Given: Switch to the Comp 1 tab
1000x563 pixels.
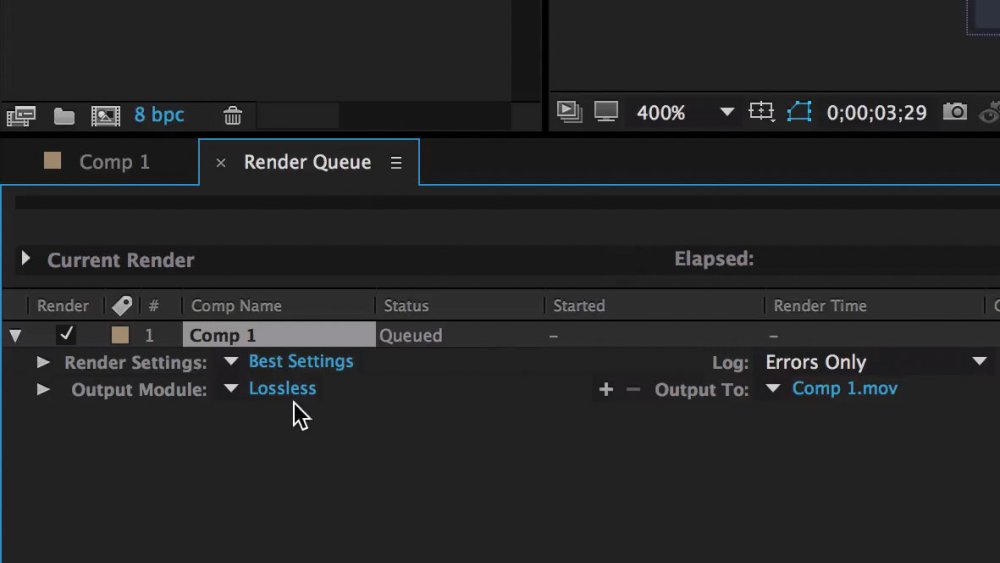Looking at the screenshot, I should tap(114, 162).
